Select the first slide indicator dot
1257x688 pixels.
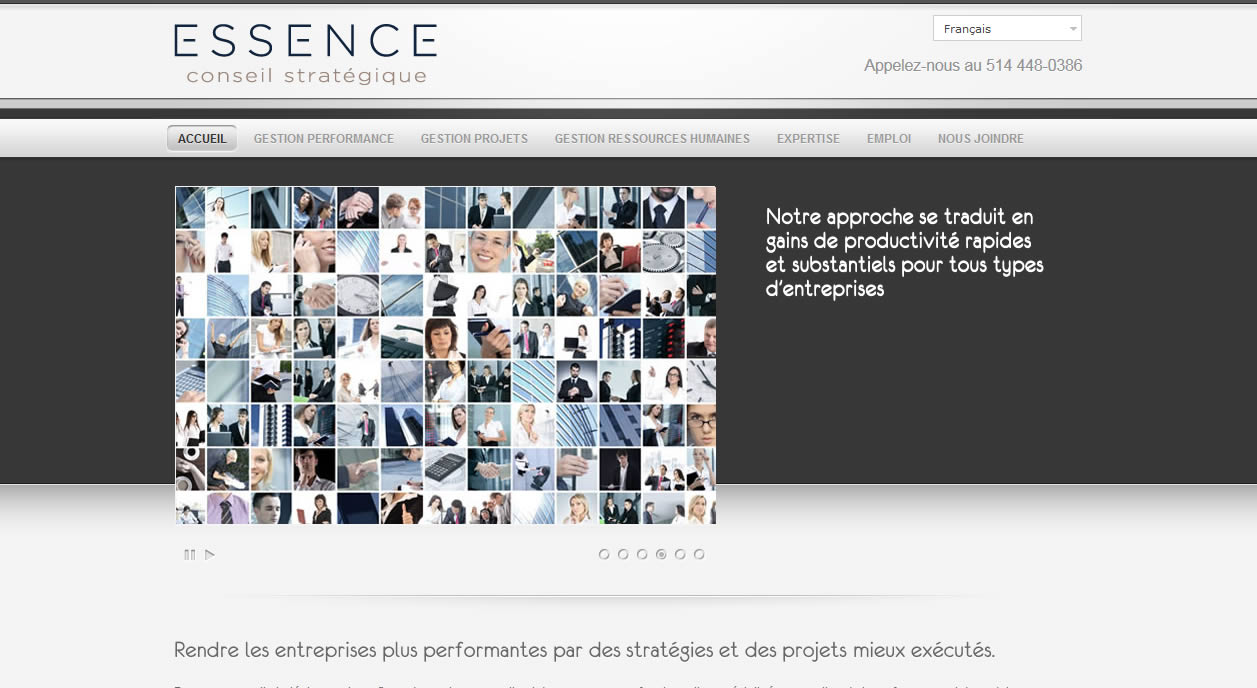[x=604, y=554]
